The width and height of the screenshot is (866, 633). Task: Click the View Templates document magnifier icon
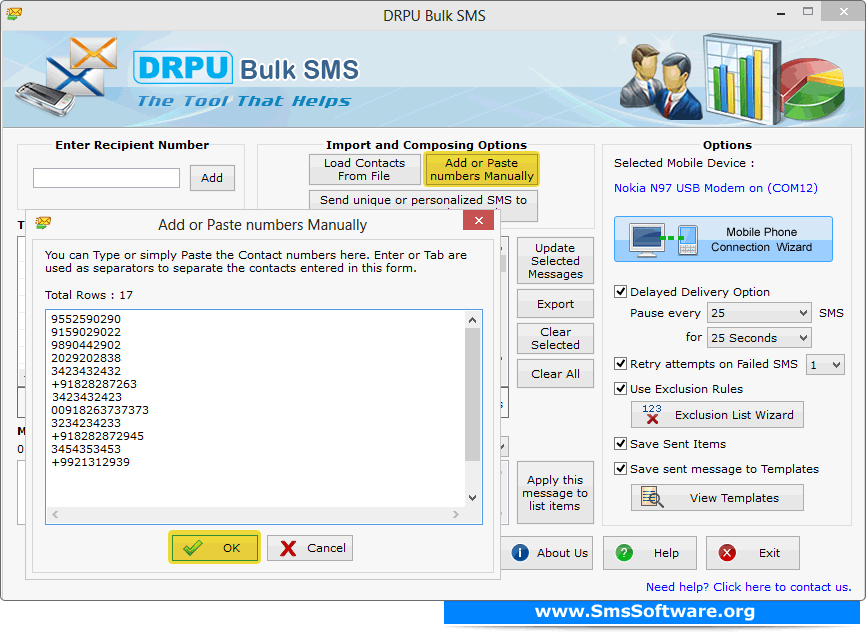652,497
